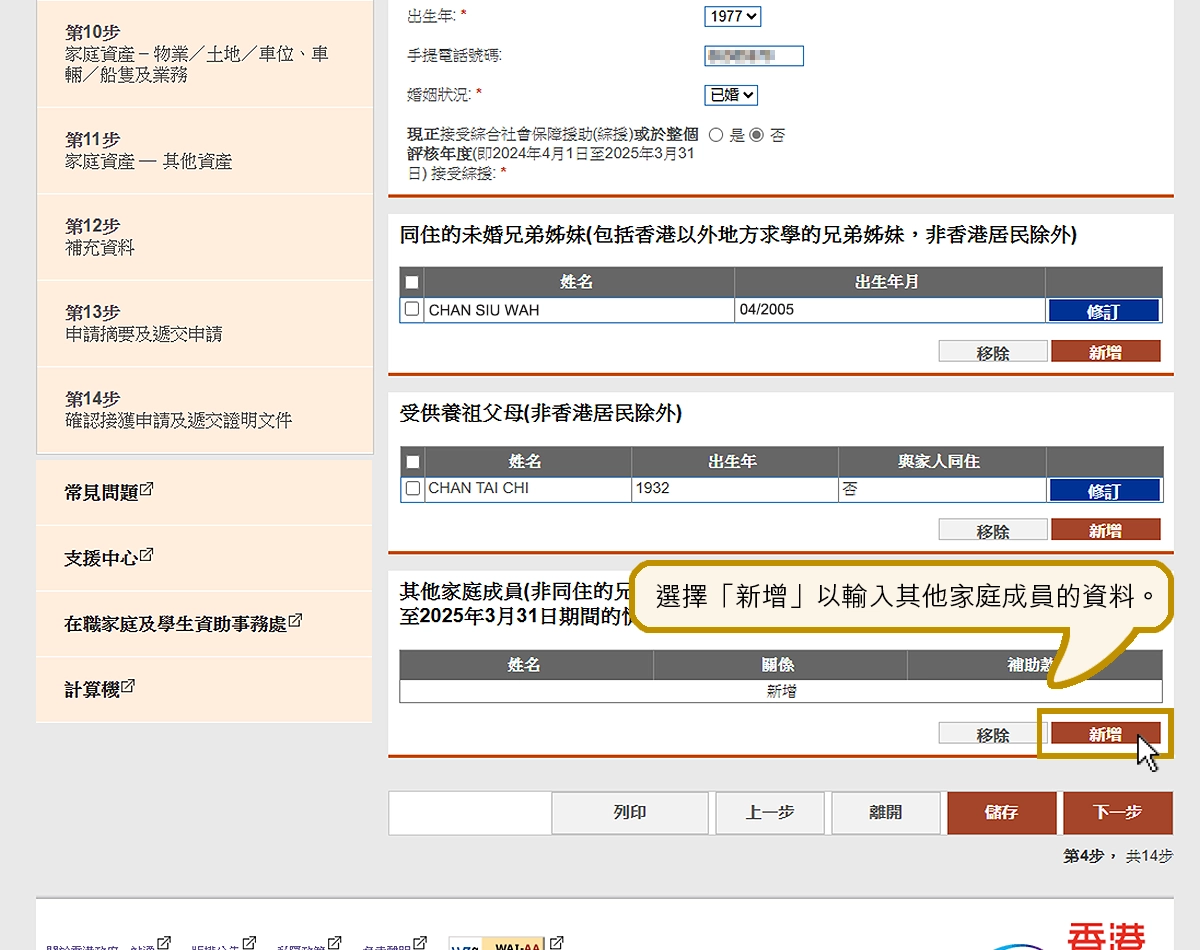
Task: Open the 計算機 calculator link
Action: 100,689
